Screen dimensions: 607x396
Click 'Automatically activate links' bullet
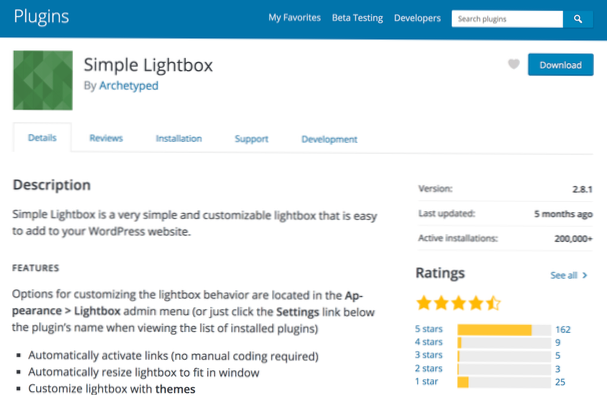point(173,356)
